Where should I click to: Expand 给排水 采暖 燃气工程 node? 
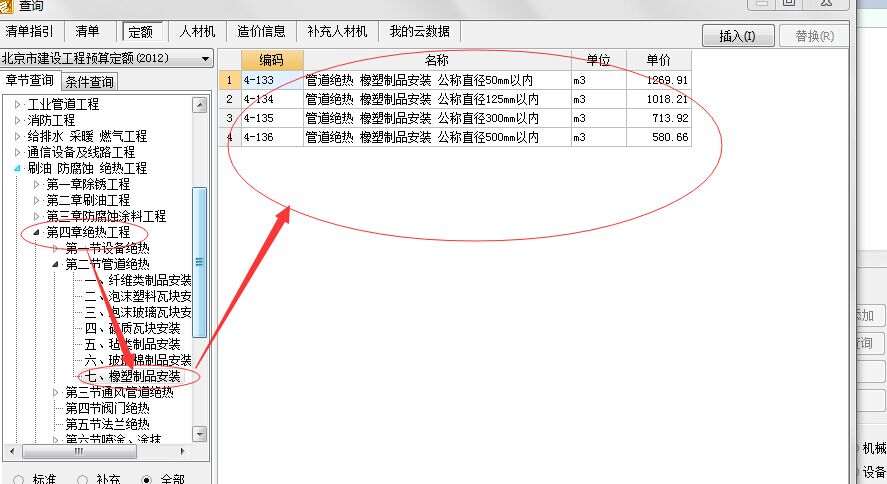click(x=18, y=136)
